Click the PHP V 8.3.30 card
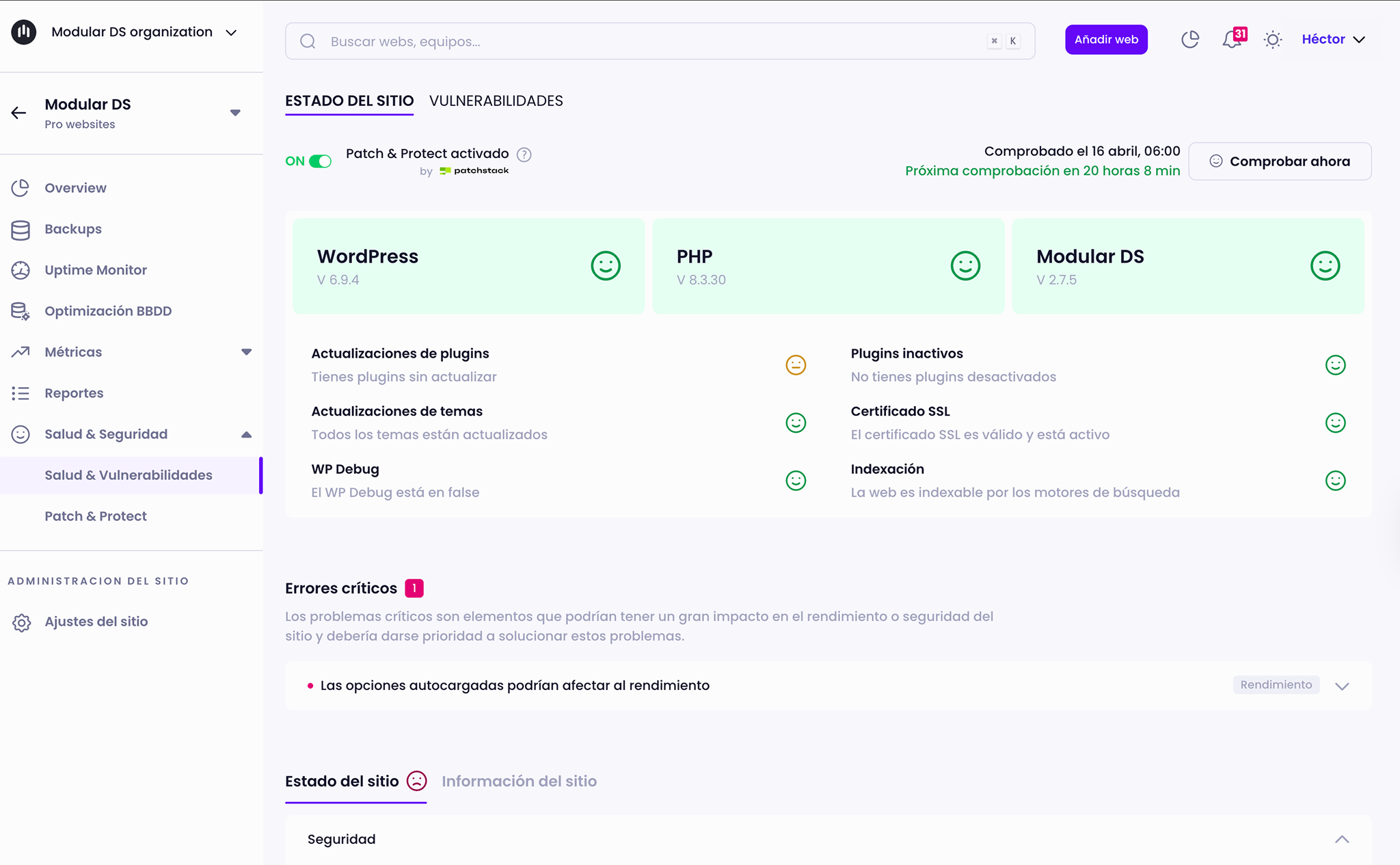 pos(828,266)
